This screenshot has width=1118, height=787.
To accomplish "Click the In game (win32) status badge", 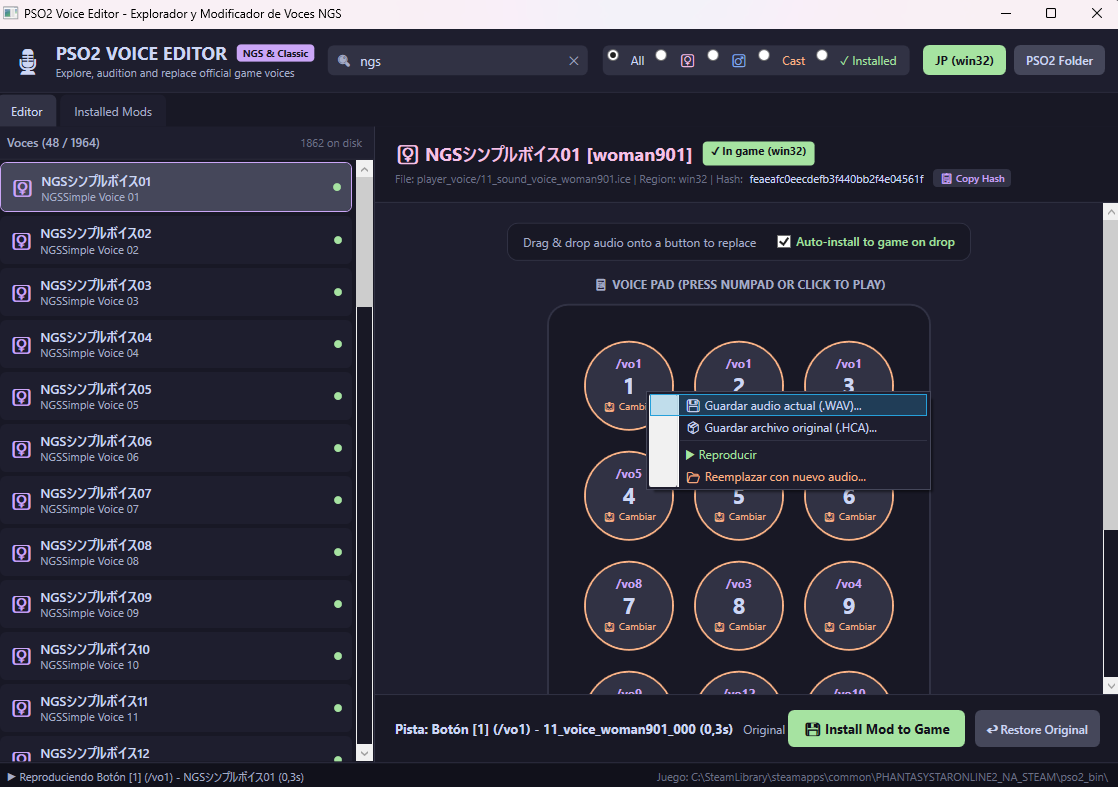I will click(x=759, y=153).
